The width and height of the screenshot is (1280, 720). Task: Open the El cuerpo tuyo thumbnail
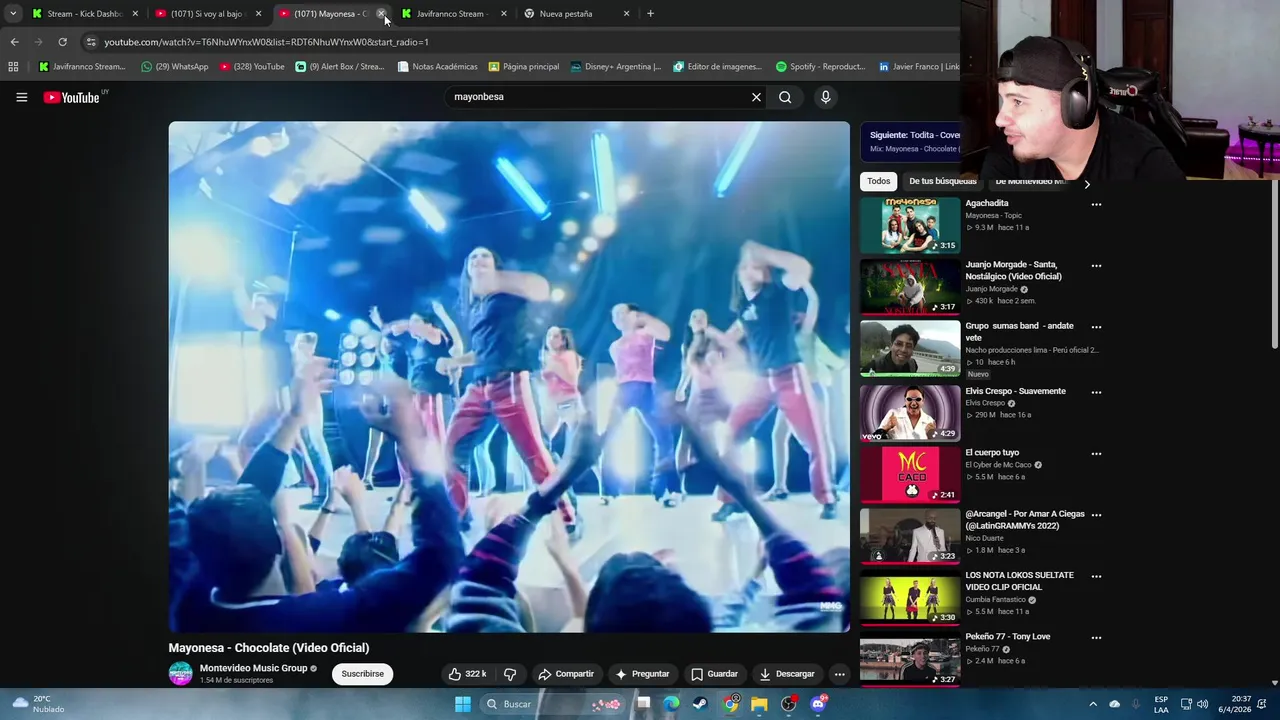(x=910, y=474)
